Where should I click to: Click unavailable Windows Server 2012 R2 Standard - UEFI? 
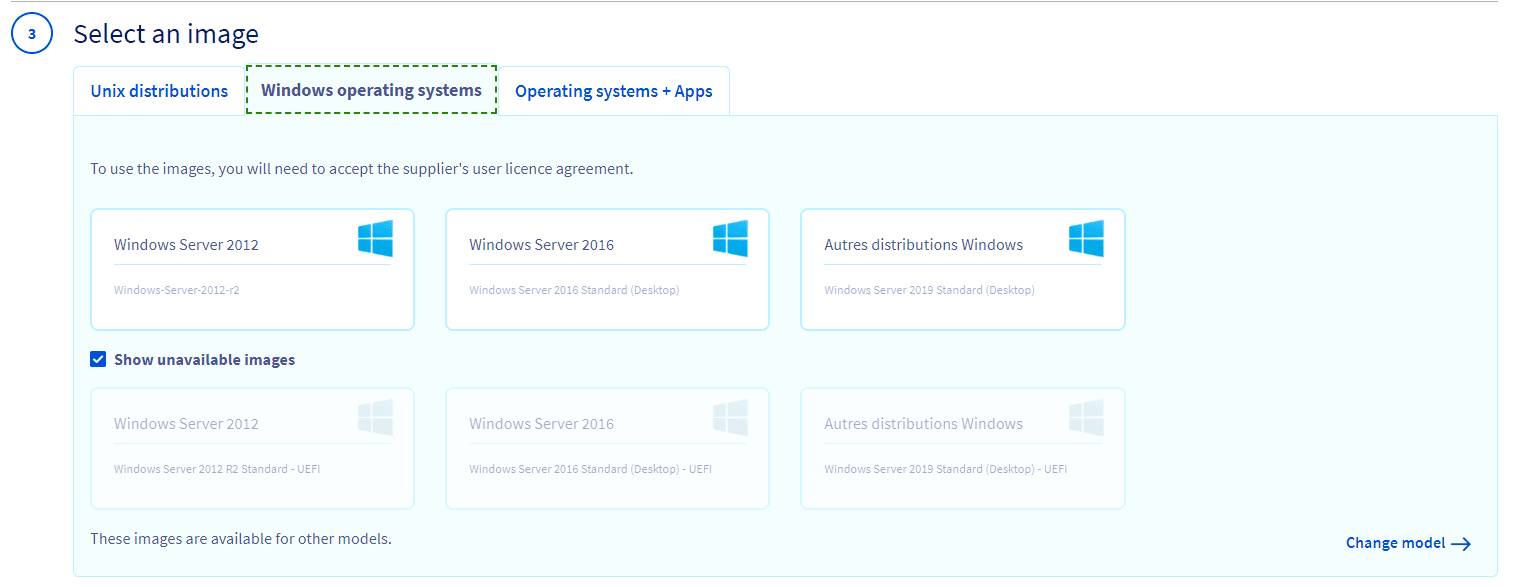216,469
